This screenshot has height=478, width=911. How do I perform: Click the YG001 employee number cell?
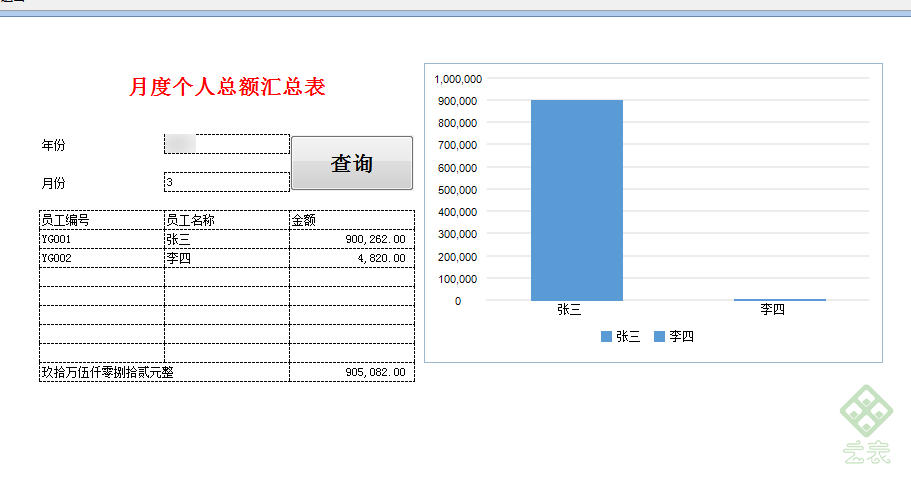click(102, 239)
